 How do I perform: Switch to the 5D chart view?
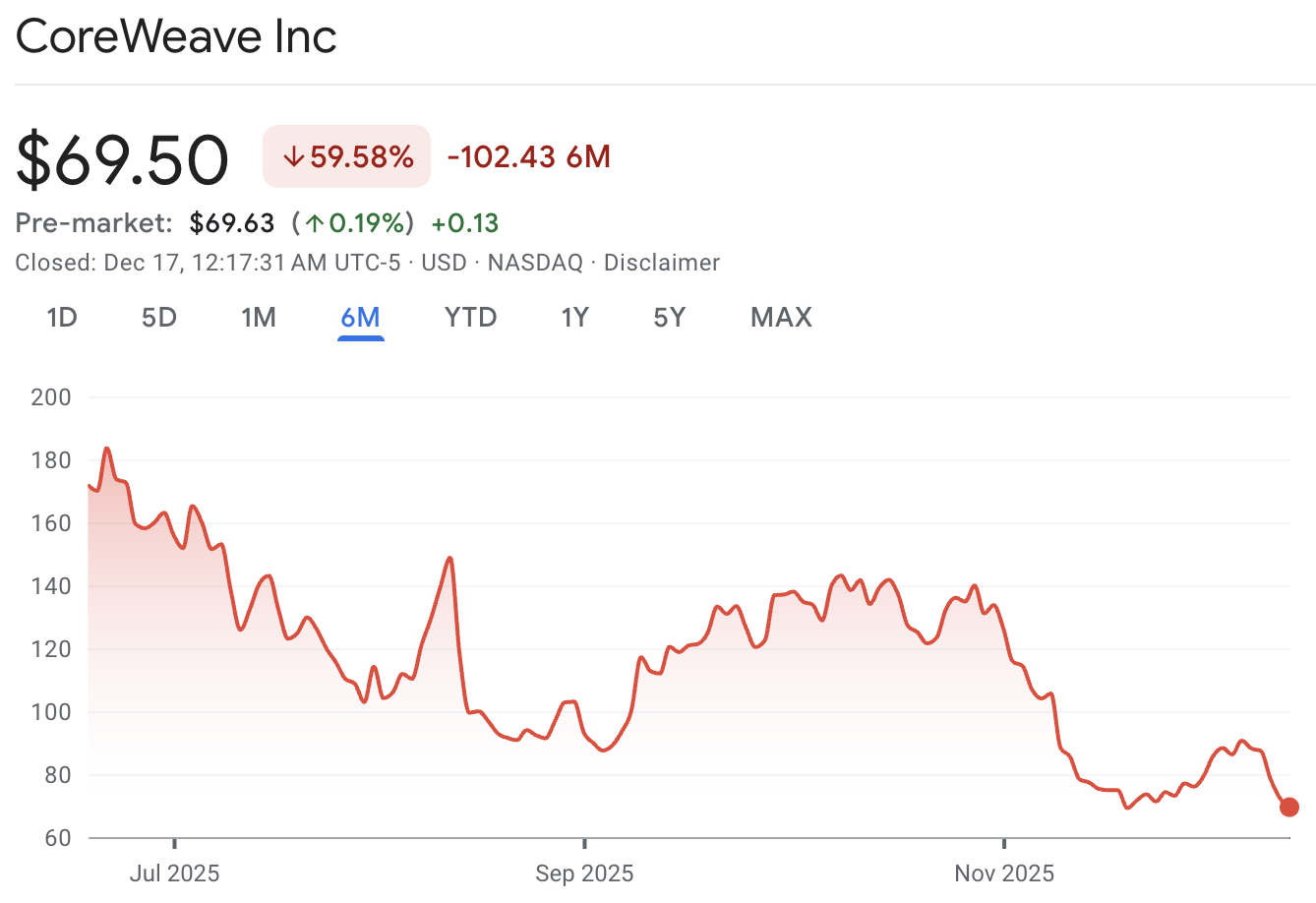point(158,317)
